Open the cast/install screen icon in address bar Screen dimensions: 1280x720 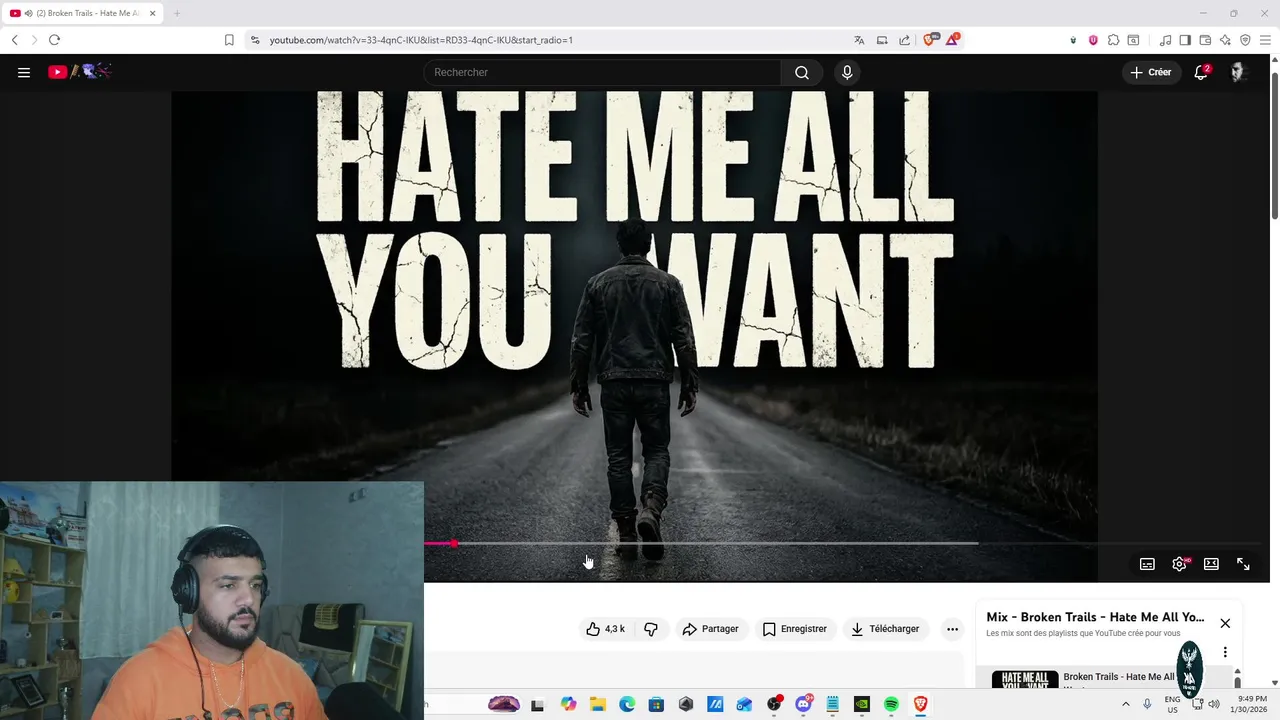coord(882,40)
